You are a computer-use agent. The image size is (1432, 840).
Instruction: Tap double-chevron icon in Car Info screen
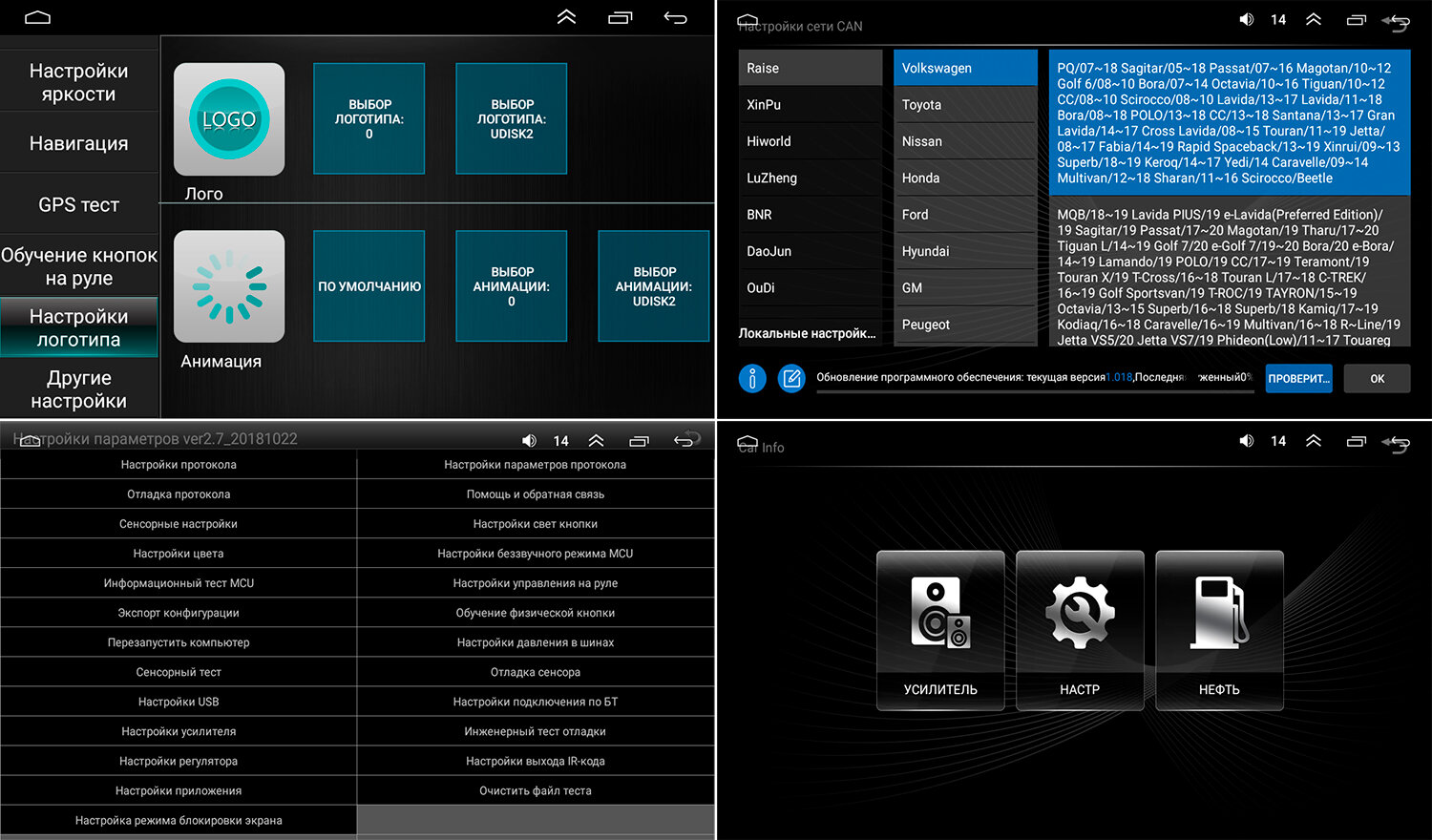click(1314, 441)
